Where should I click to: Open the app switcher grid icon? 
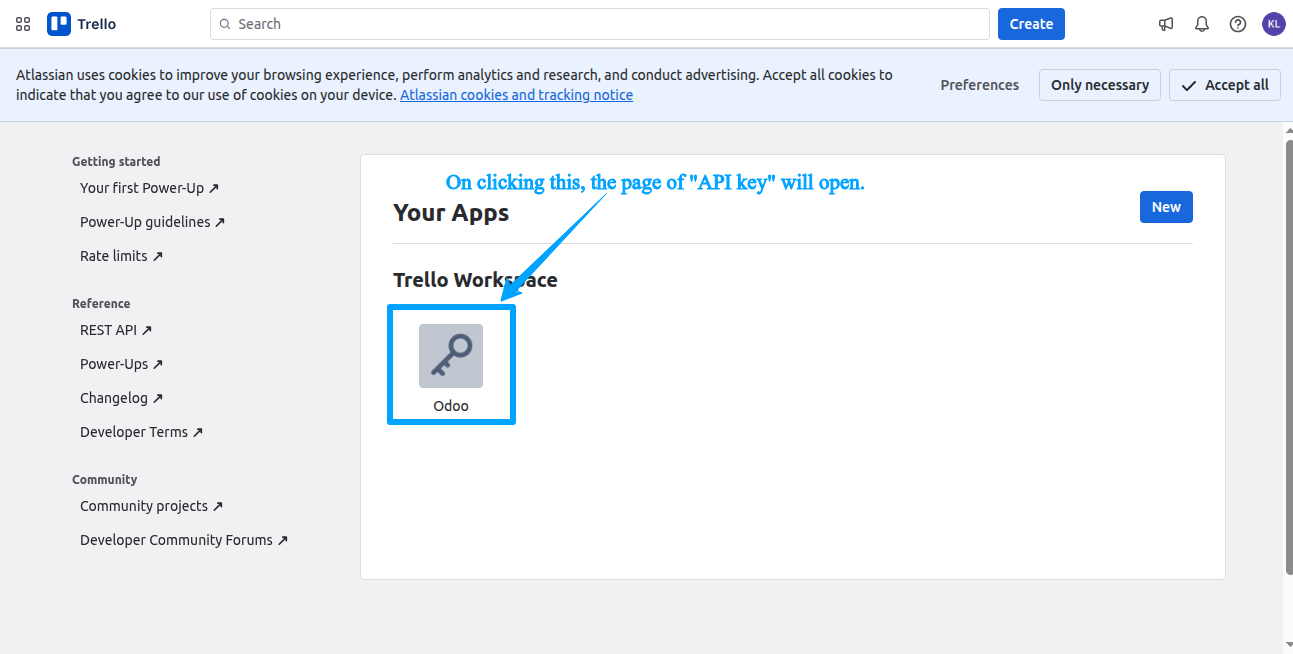[23, 24]
